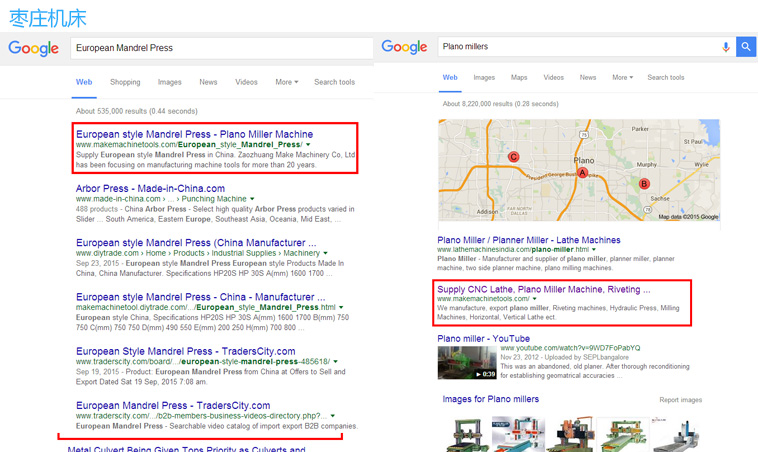Screen dimensions: 758x452
Task: Click third image thumbnail under Images for Plano millers
Action: point(572,434)
